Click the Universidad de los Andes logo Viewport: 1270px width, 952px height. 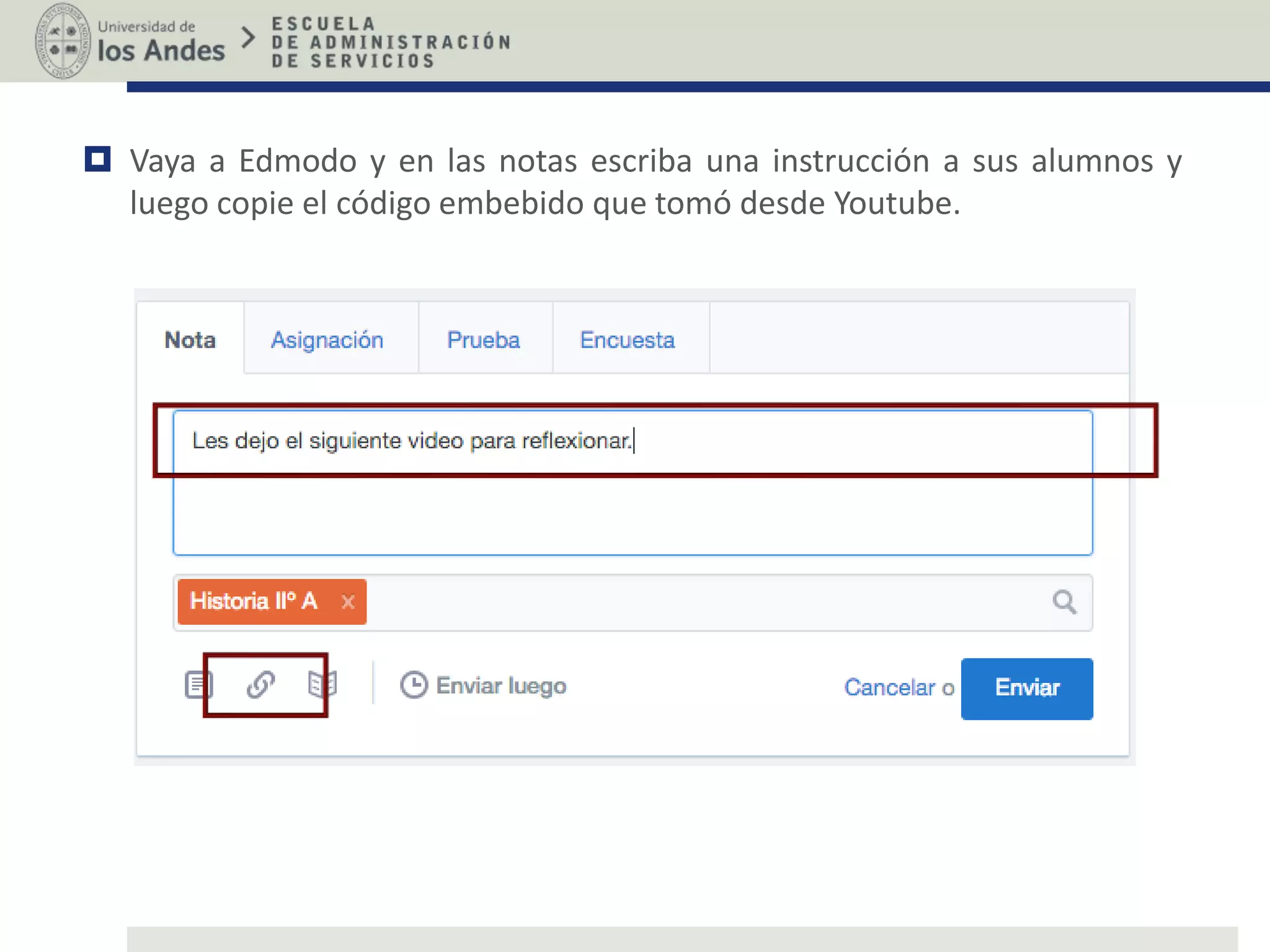click(x=130, y=41)
